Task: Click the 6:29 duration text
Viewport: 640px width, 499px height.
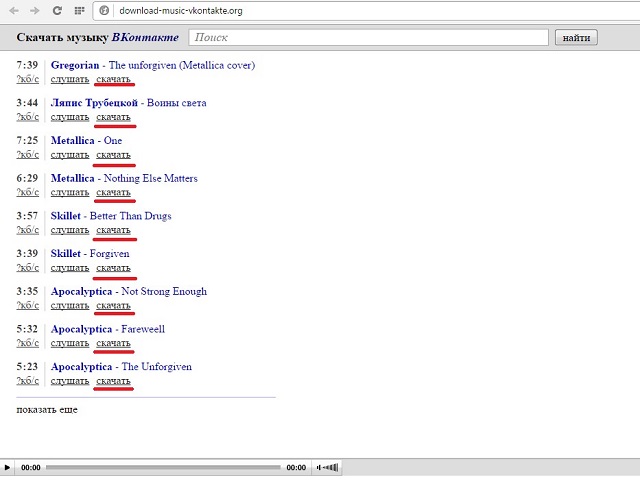Action: tap(27, 178)
